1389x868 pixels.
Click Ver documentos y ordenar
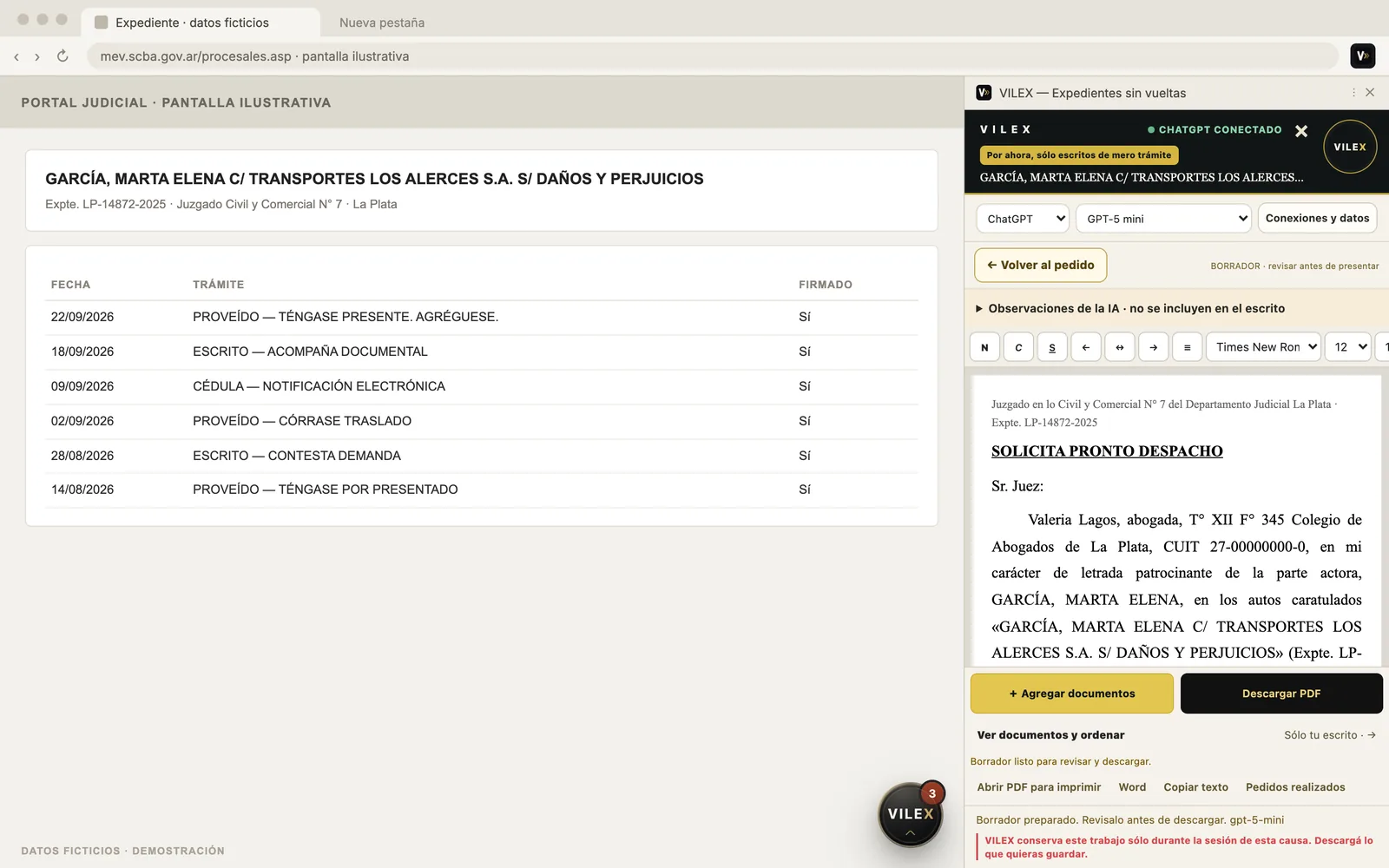pos(1050,735)
